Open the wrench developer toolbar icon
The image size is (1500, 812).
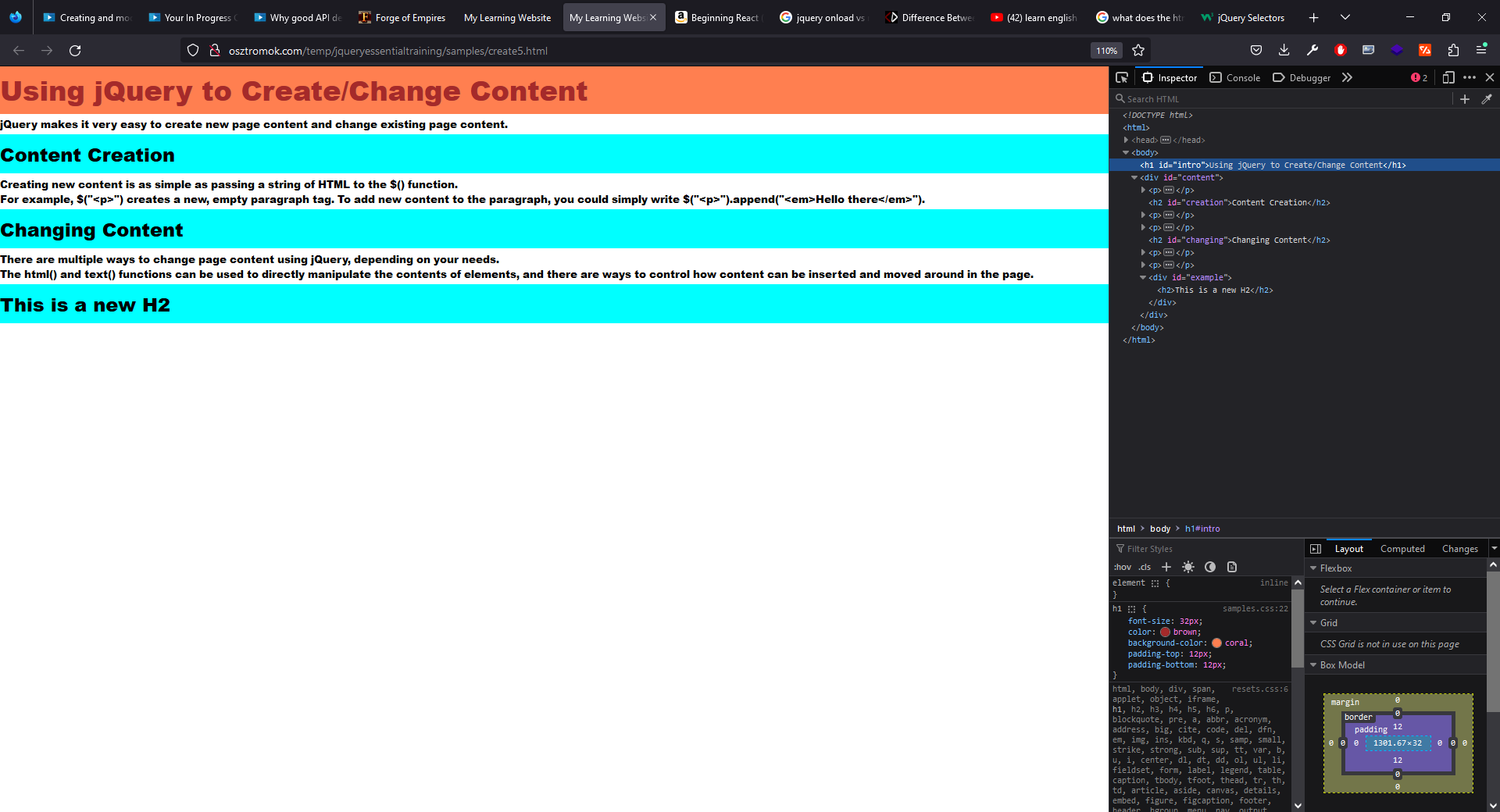(1312, 50)
